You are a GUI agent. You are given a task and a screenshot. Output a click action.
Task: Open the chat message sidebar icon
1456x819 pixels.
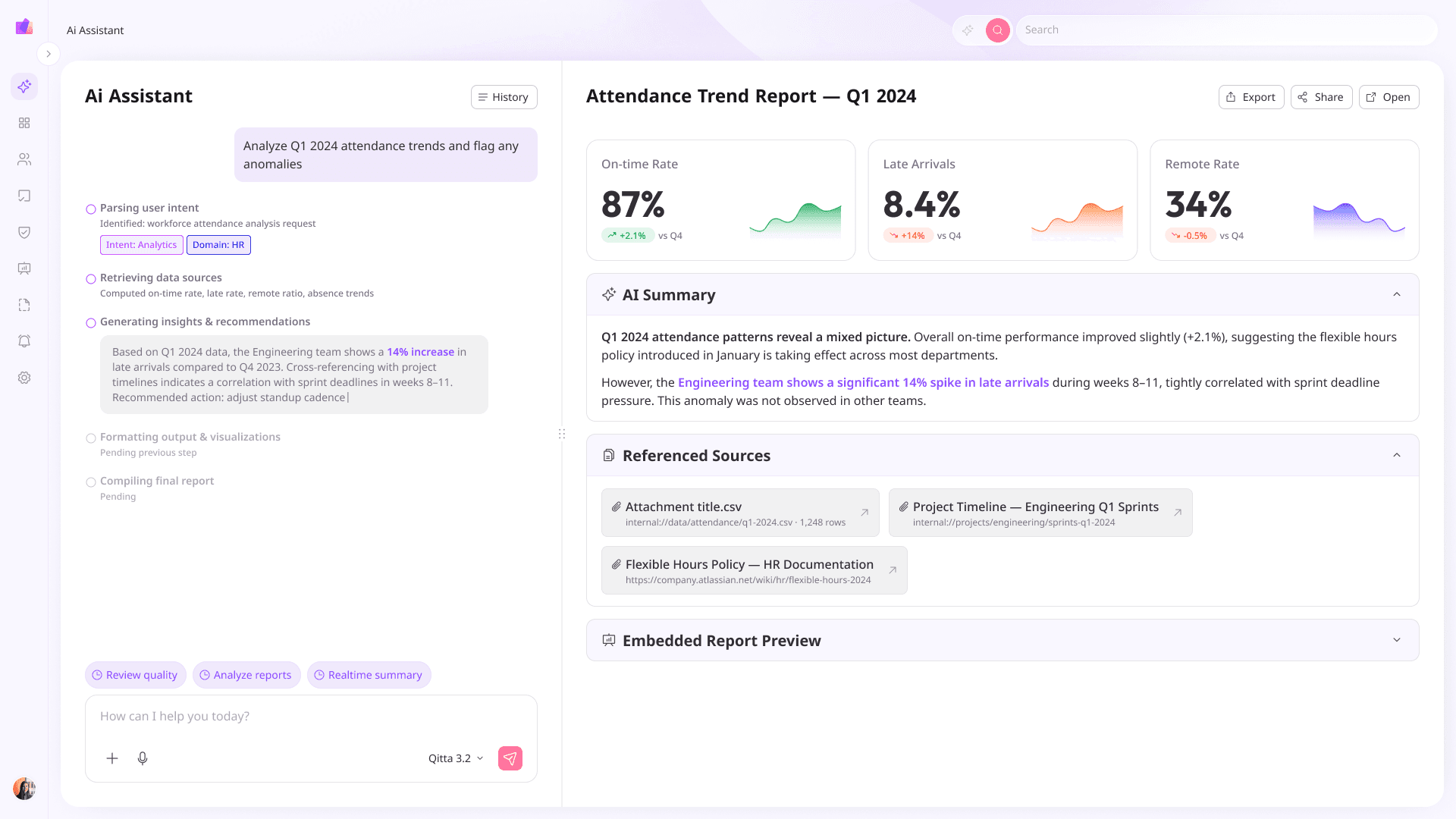[24, 196]
